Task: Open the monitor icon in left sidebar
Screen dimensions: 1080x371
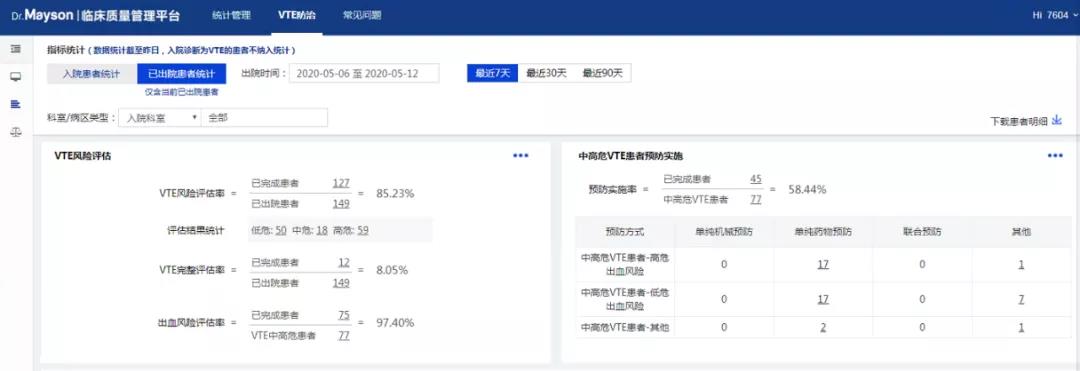Action: 16,77
